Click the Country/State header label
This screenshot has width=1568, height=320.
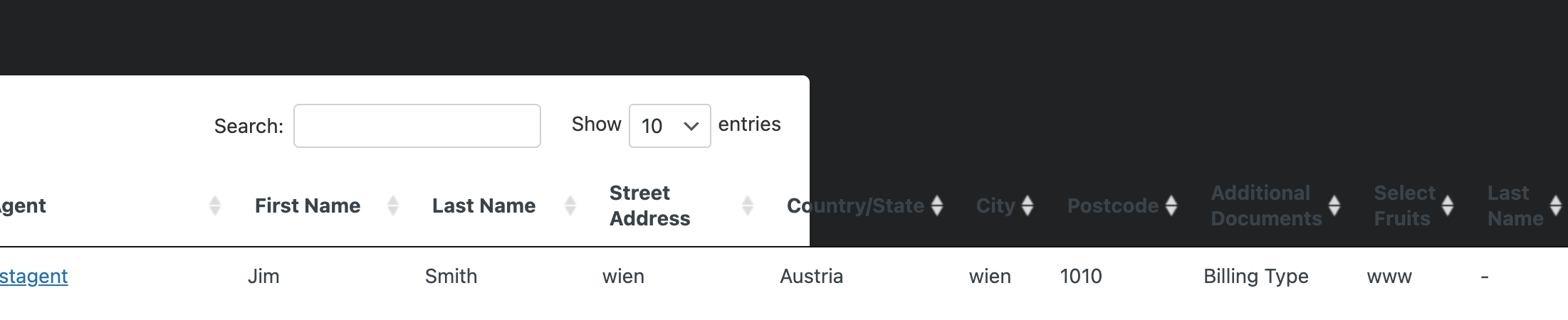(855, 206)
